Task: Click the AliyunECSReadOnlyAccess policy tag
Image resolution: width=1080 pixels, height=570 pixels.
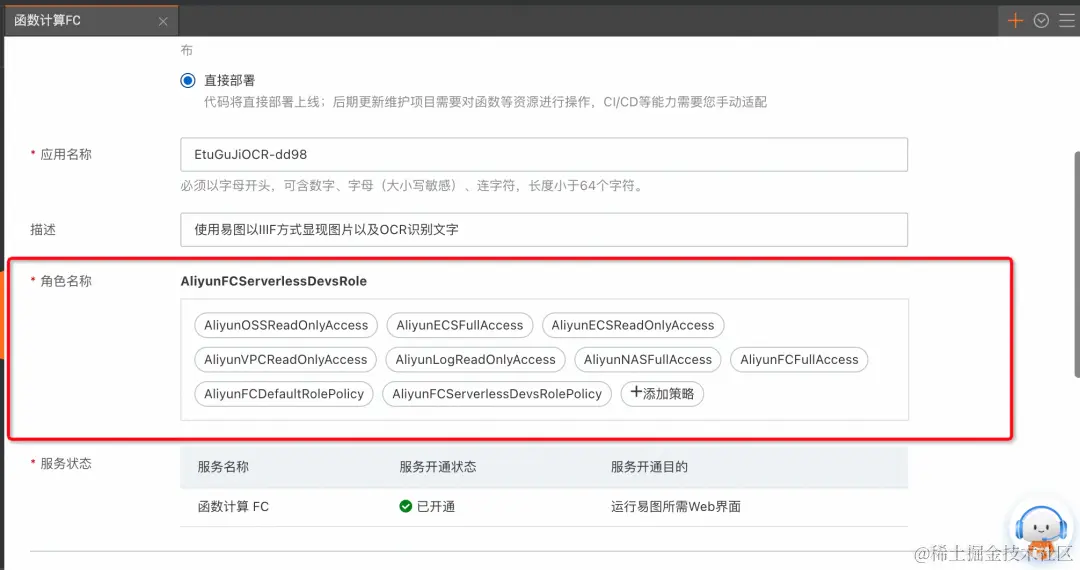Action: (x=633, y=325)
